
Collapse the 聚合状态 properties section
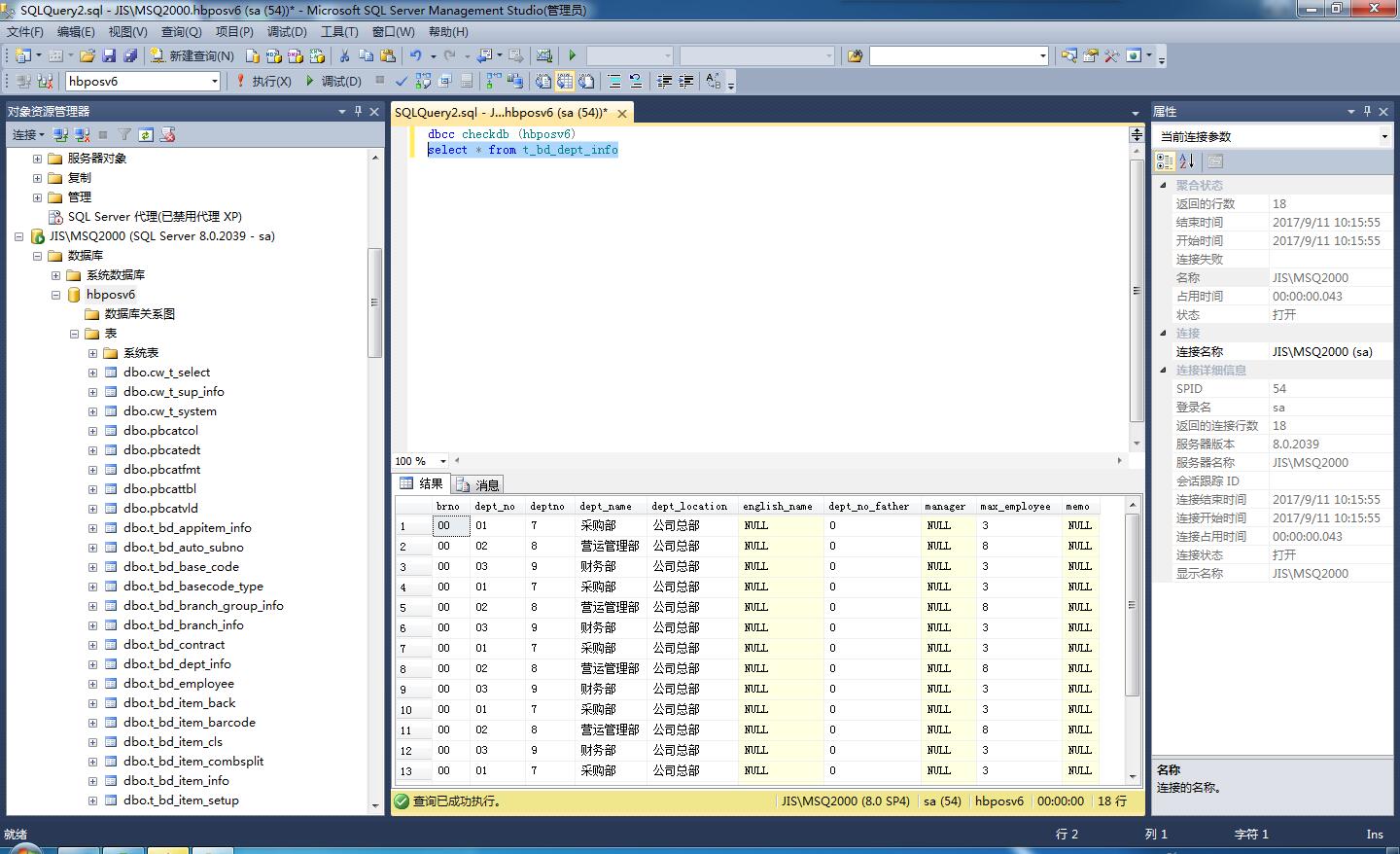click(x=1163, y=185)
